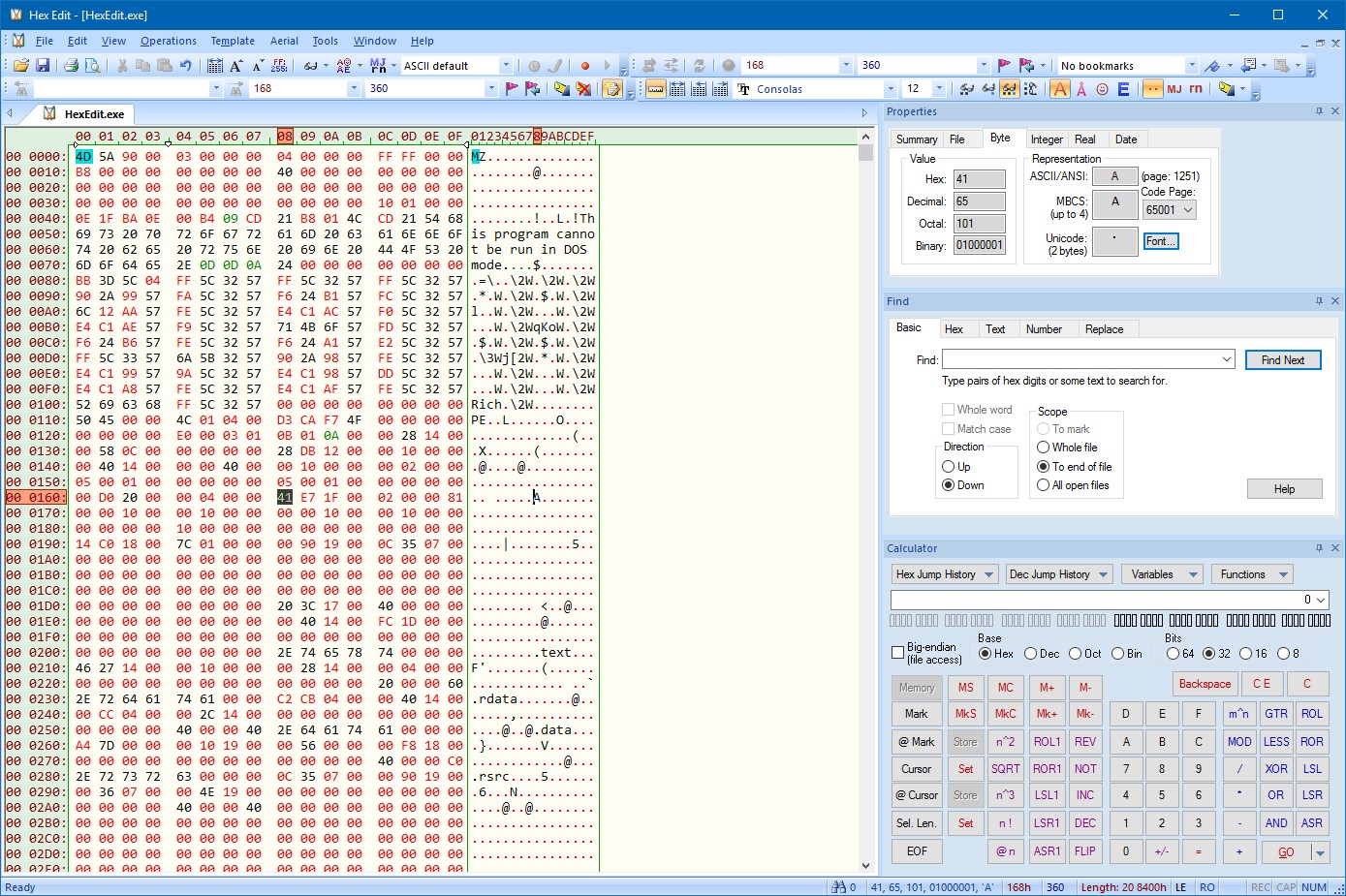
Task: Click the blue EBCDIC 'E' icon
Action: [x=1123, y=89]
